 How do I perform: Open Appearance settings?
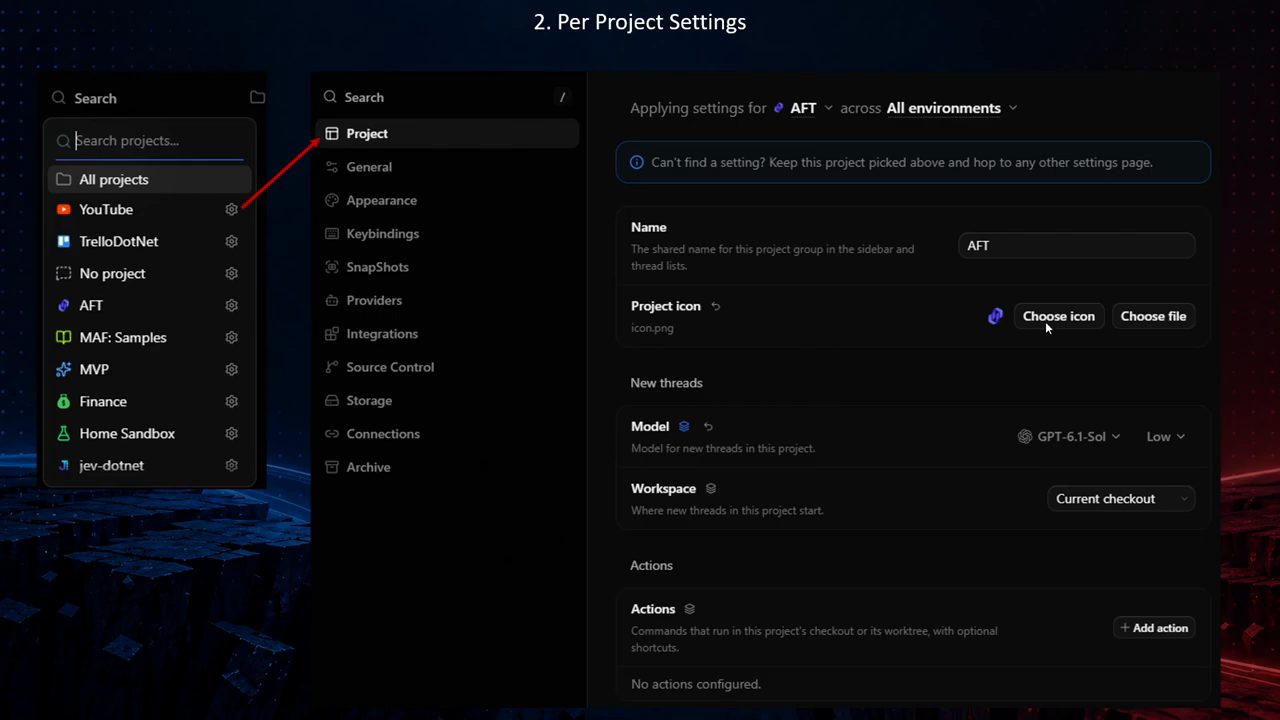coord(447,200)
